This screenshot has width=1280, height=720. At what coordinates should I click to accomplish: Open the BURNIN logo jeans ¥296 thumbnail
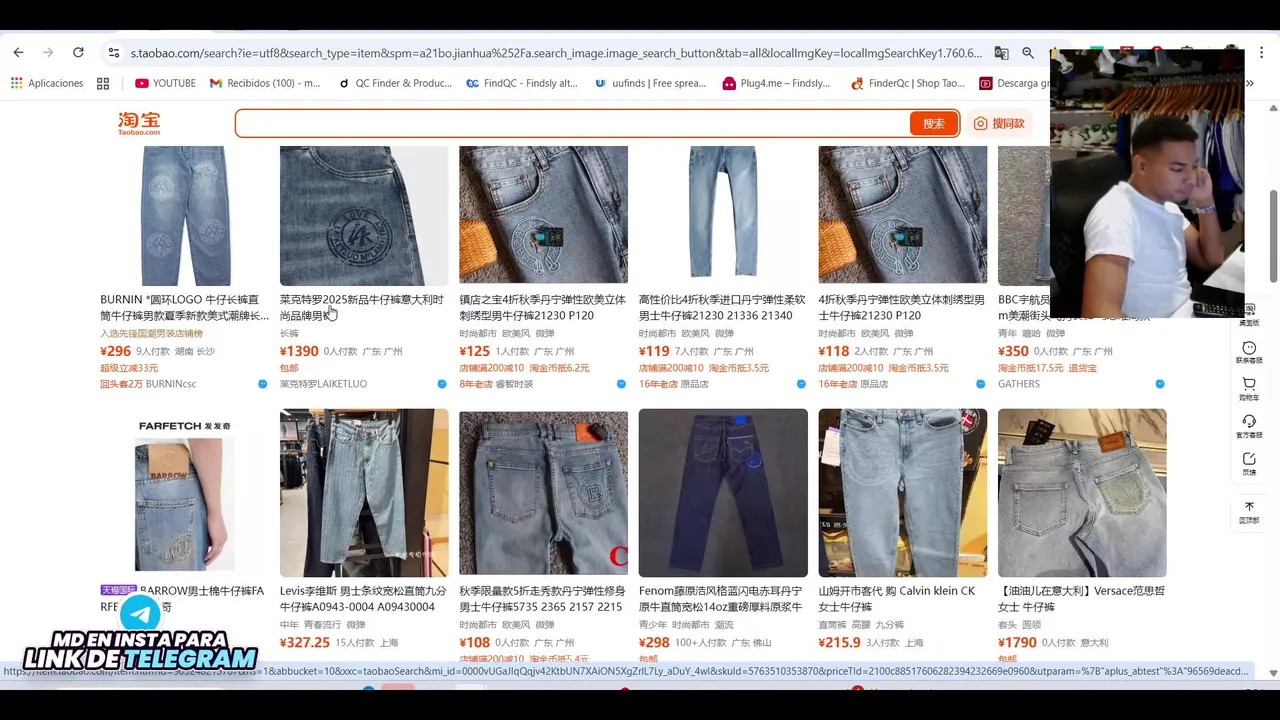[x=185, y=215]
